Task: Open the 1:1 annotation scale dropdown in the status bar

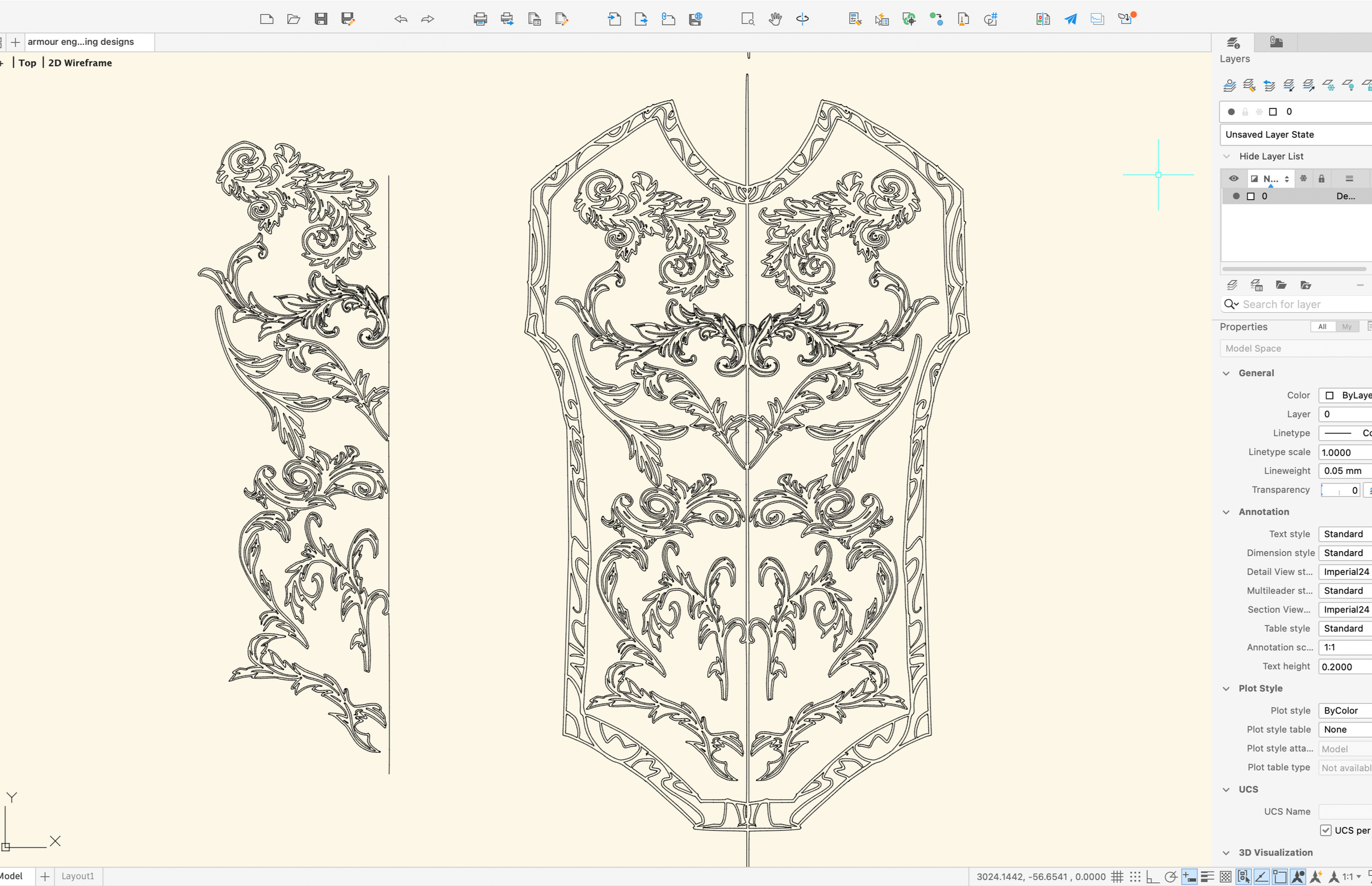Action: (1352, 876)
